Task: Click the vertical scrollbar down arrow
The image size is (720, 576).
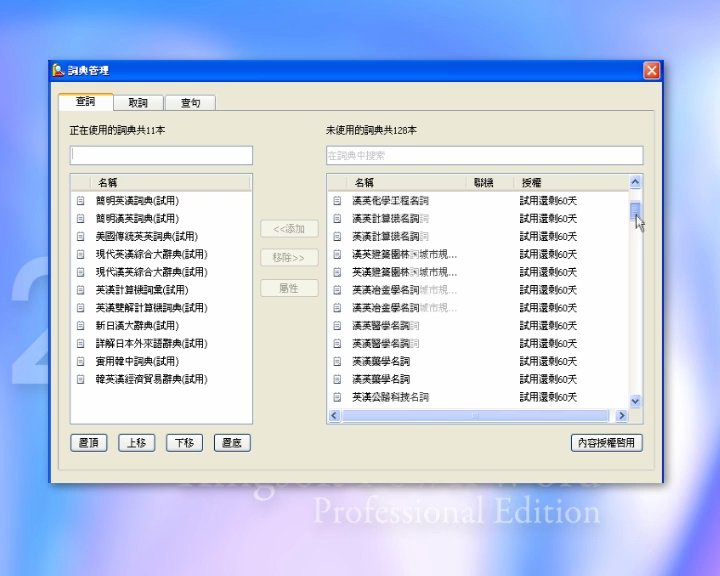Action: coord(635,401)
